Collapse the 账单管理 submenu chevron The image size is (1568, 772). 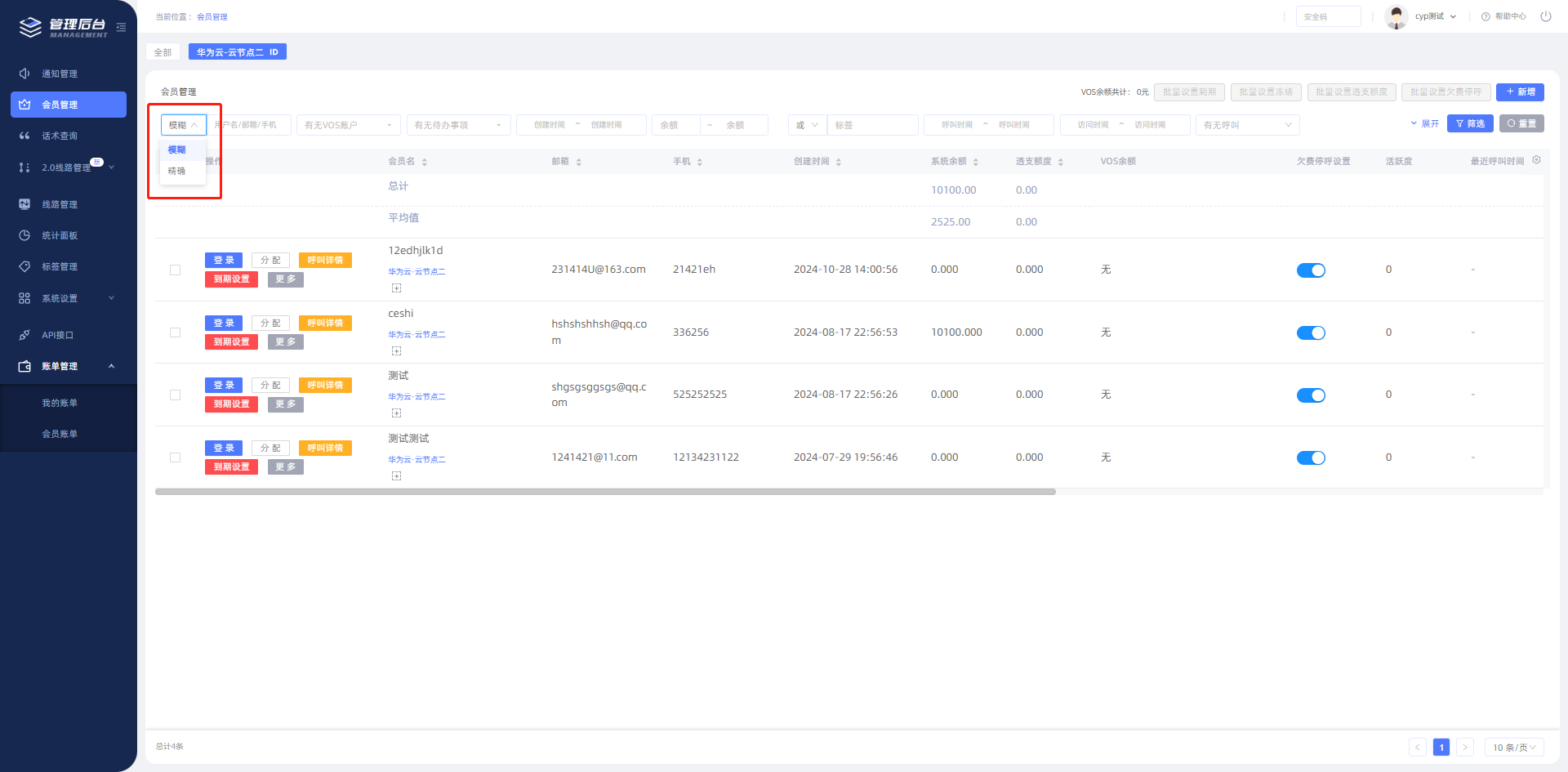[112, 366]
